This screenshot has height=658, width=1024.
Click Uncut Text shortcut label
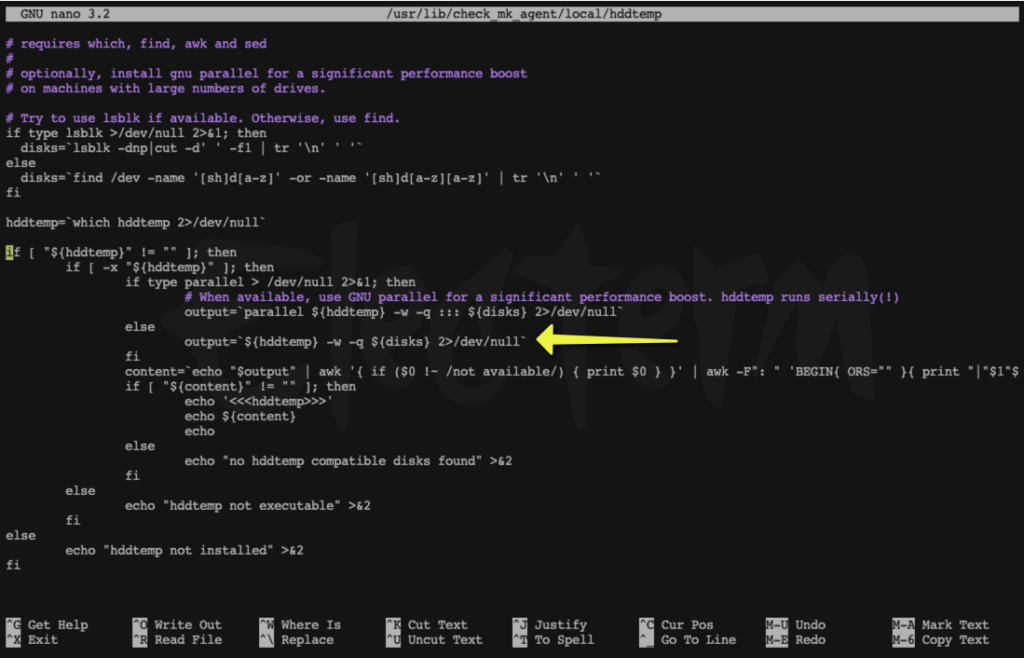(445, 640)
